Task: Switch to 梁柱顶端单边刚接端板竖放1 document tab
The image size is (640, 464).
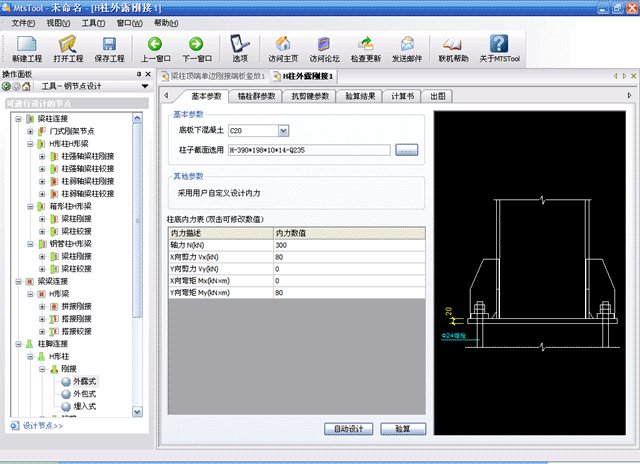Action: click(x=213, y=76)
